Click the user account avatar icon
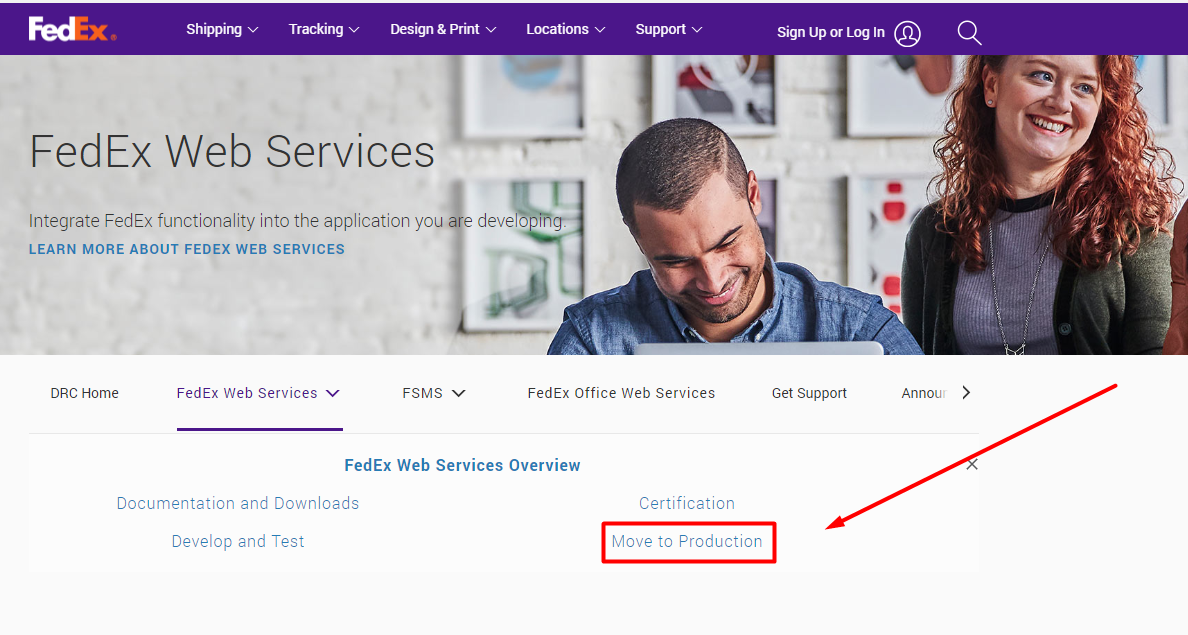 pos(907,33)
